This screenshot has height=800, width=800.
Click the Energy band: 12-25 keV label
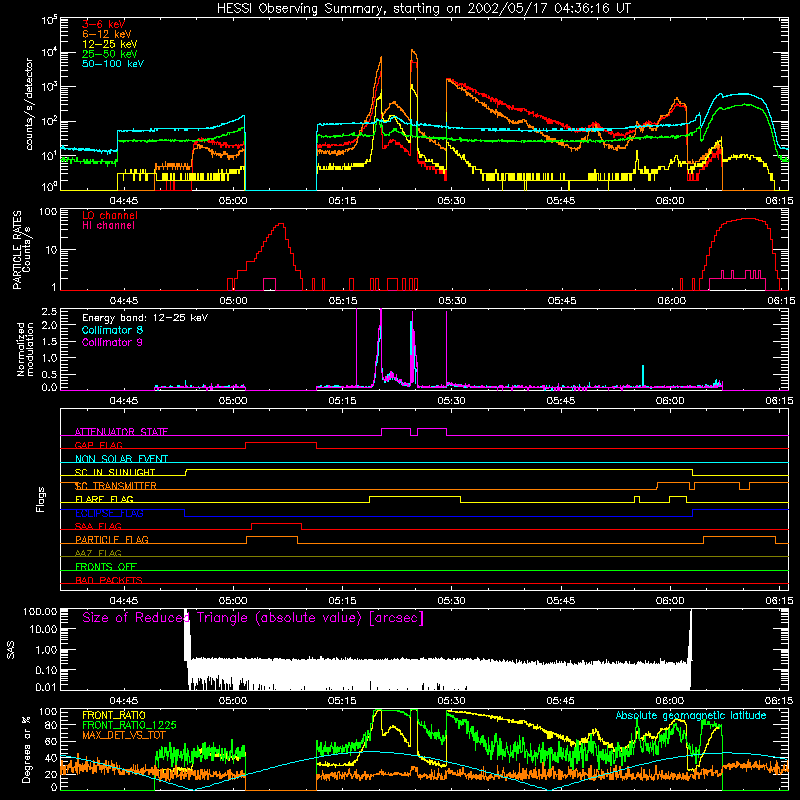coord(145,318)
